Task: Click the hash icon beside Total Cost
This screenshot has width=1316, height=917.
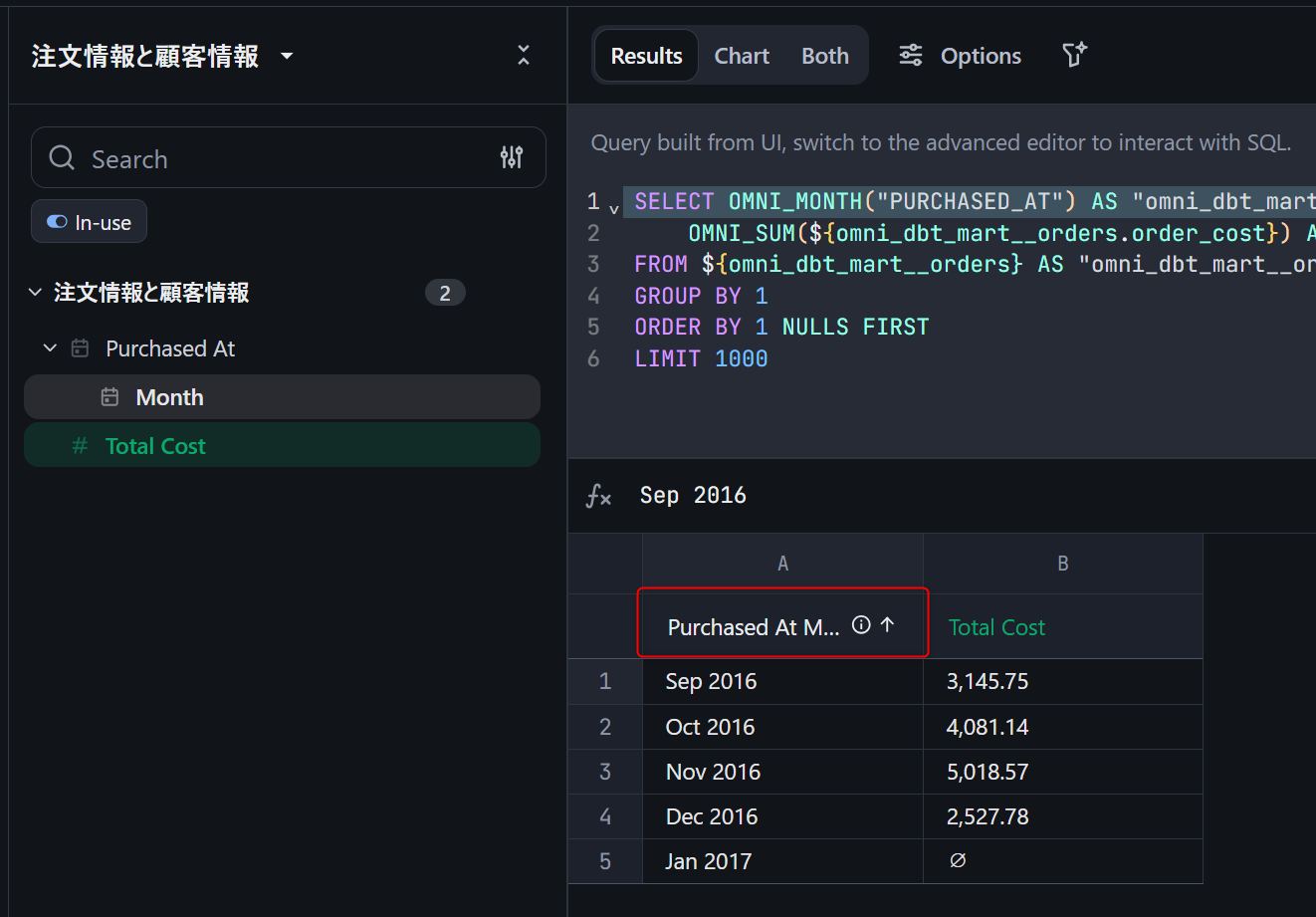Action: [80, 446]
